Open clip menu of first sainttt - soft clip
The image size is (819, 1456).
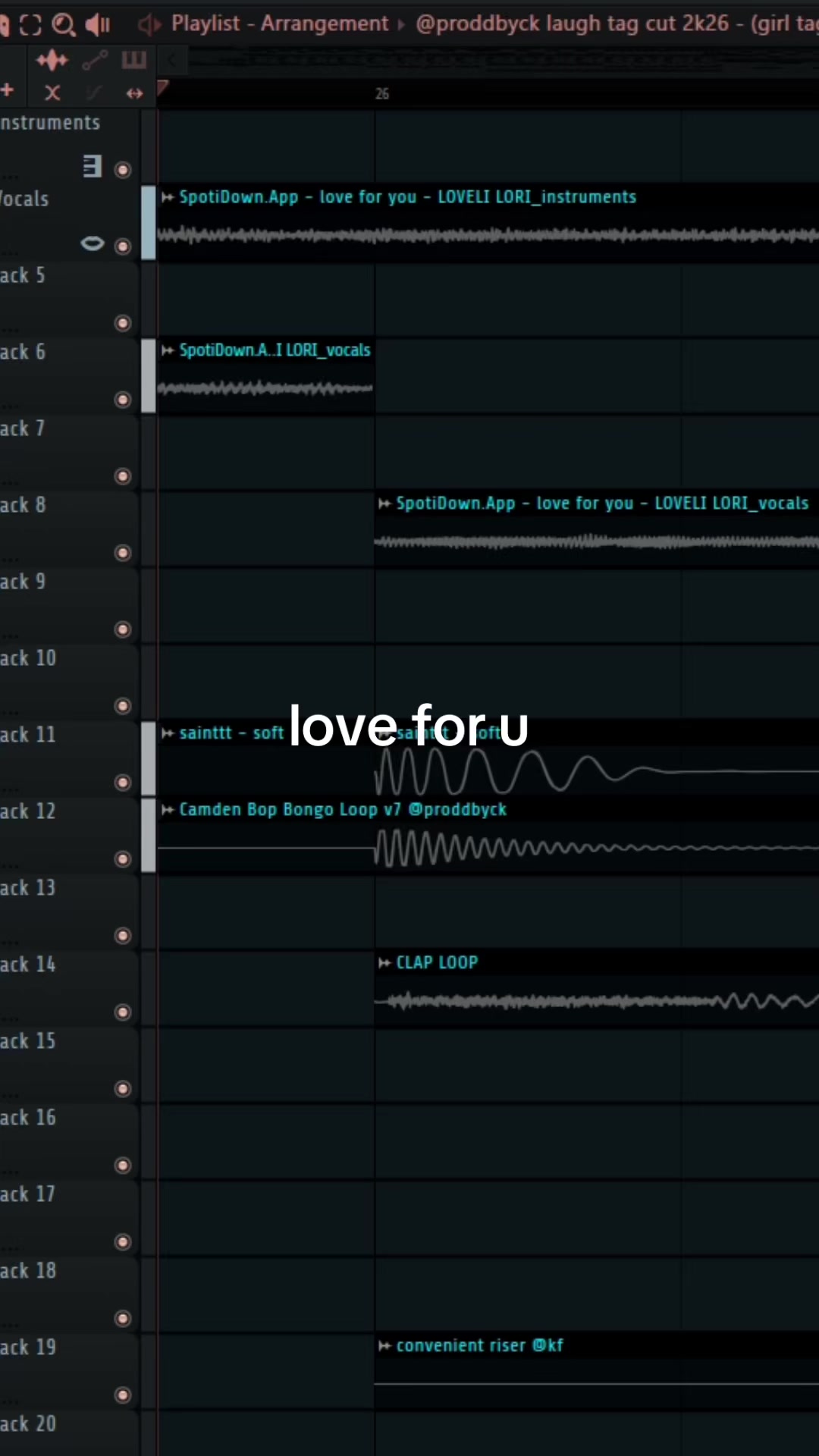coord(168,733)
